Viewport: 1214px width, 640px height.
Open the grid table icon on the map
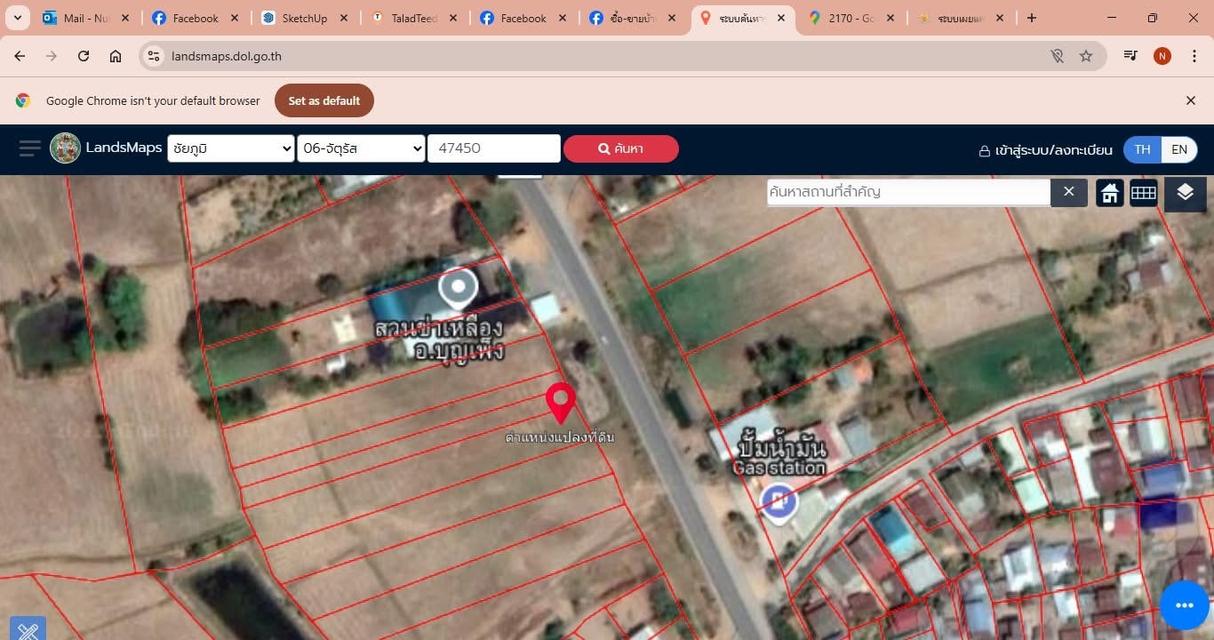(x=1143, y=193)
